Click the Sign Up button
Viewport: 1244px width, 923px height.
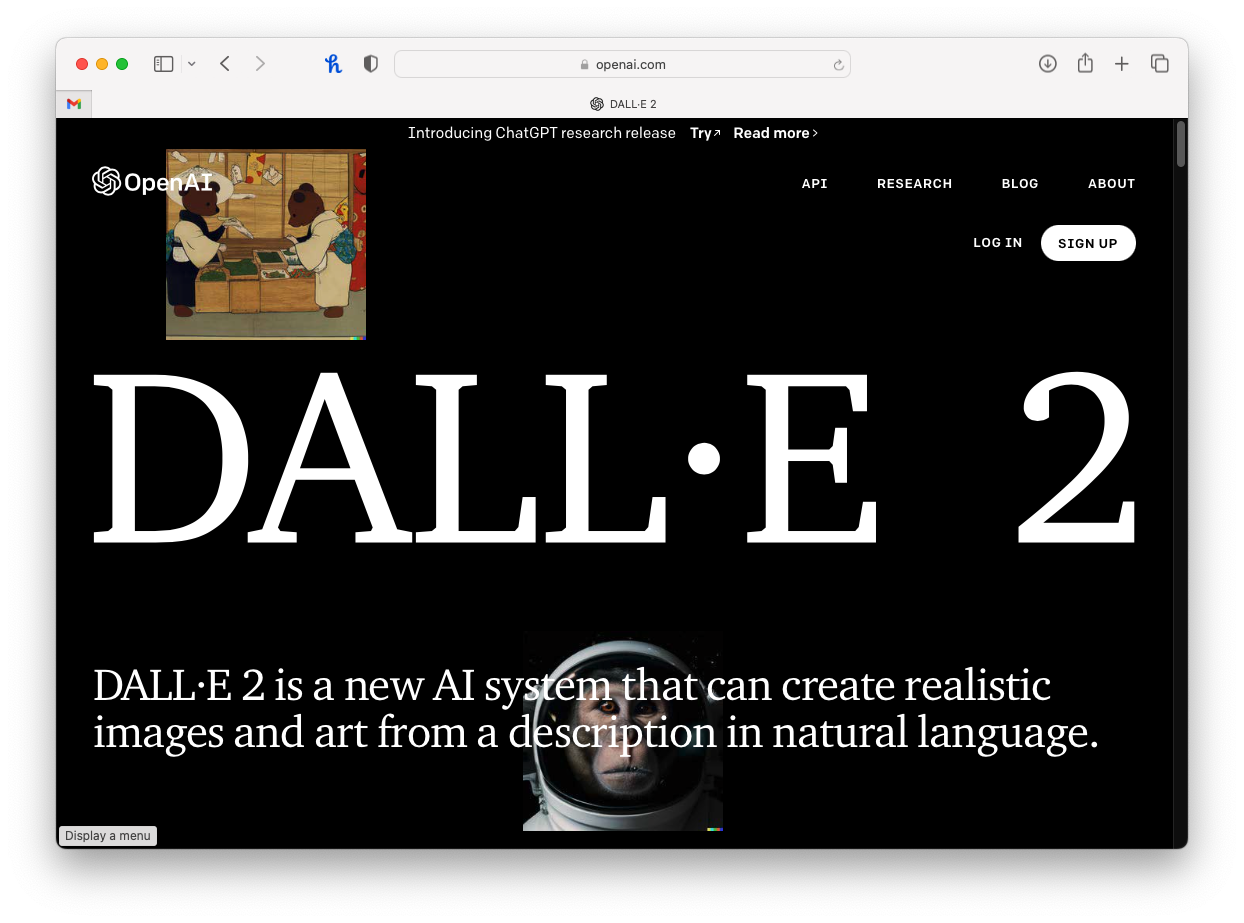click(x=1088, y=243)
